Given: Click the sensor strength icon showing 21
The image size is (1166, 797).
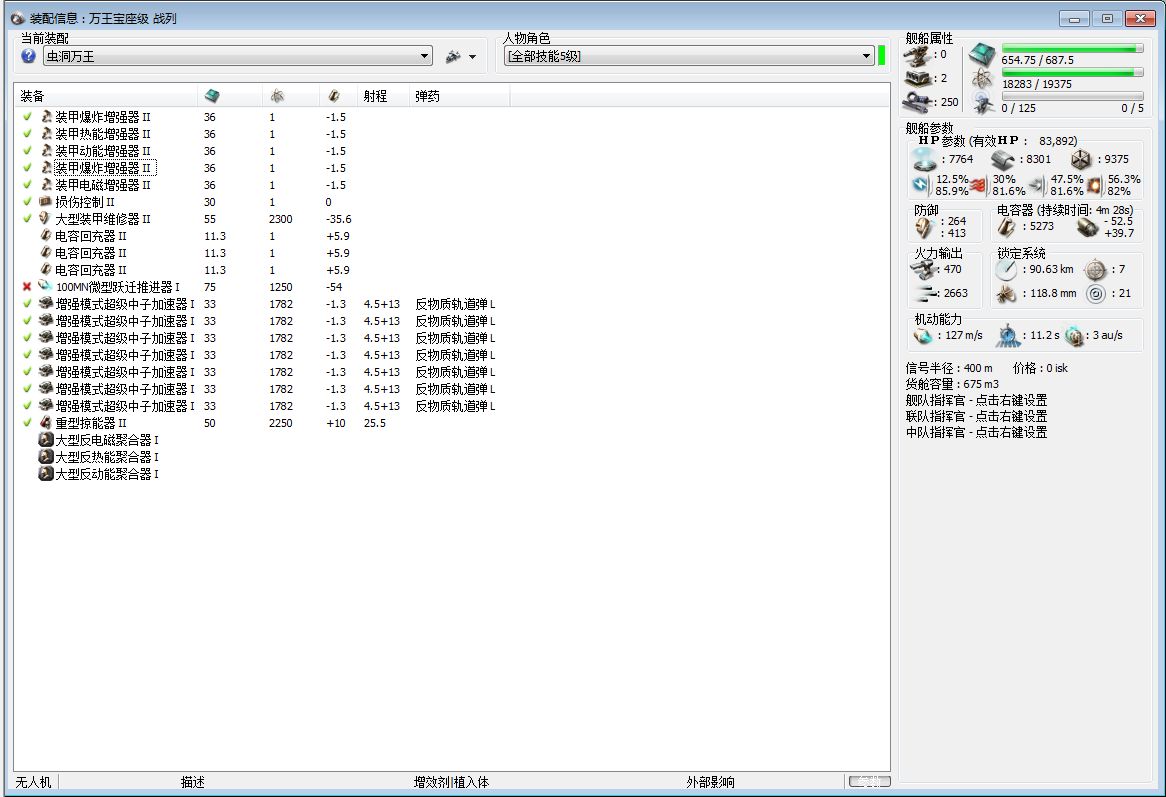Looking at the screenshot, I should tap(1095, 294).
